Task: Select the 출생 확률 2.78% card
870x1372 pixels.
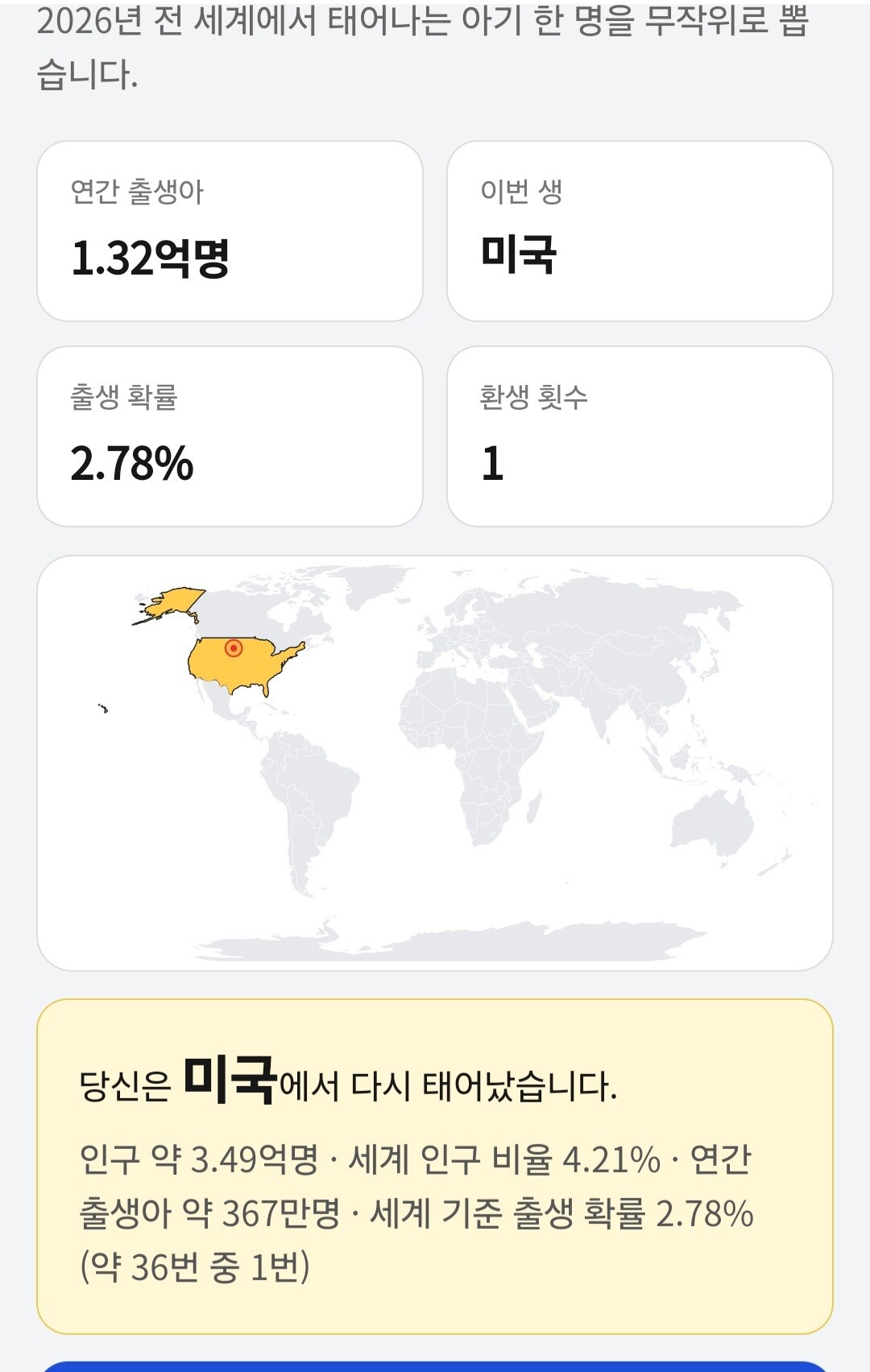Action: click(230, 436)
